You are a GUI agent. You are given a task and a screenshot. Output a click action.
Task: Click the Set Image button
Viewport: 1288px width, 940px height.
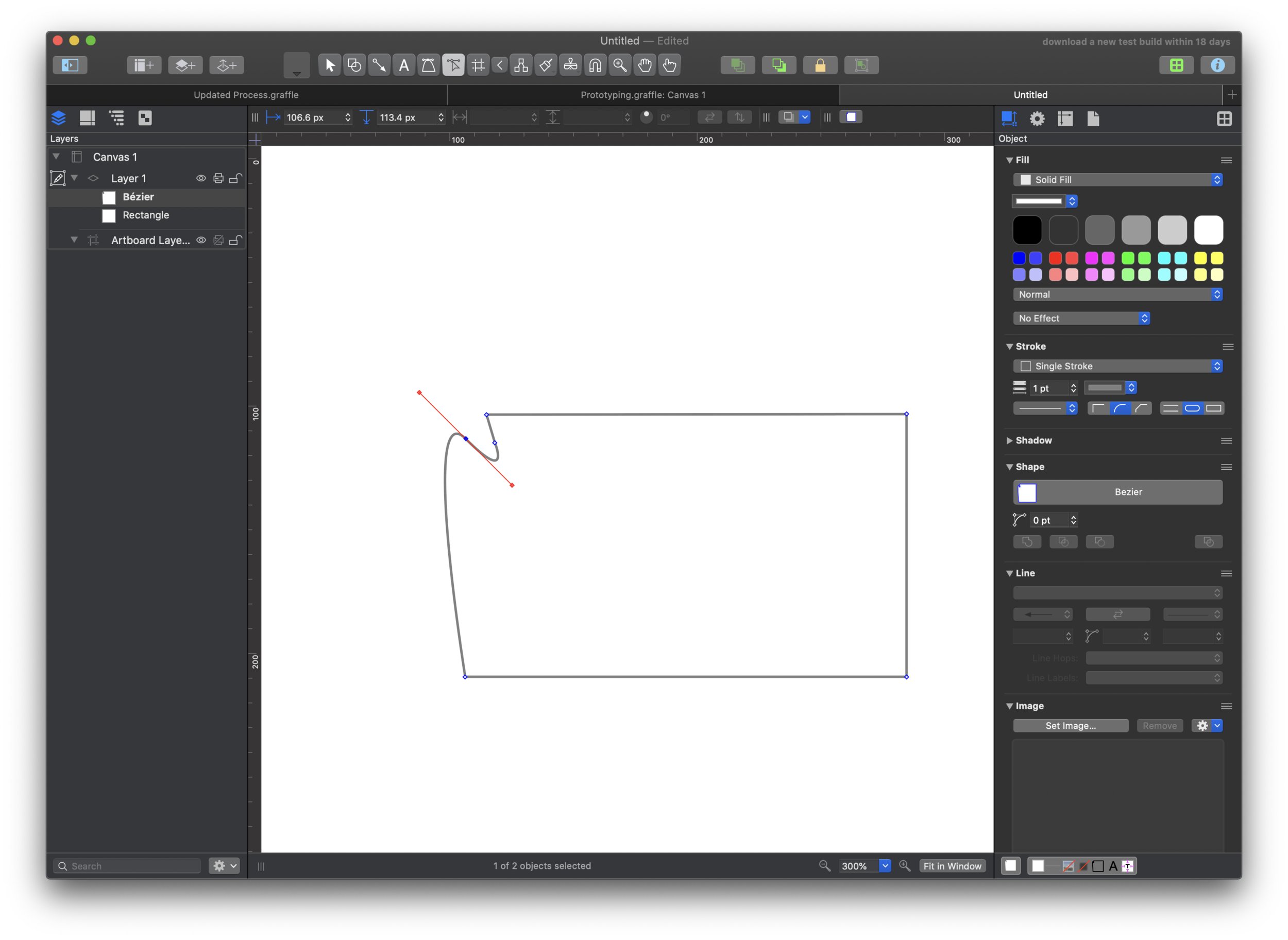pos(1071,726)
